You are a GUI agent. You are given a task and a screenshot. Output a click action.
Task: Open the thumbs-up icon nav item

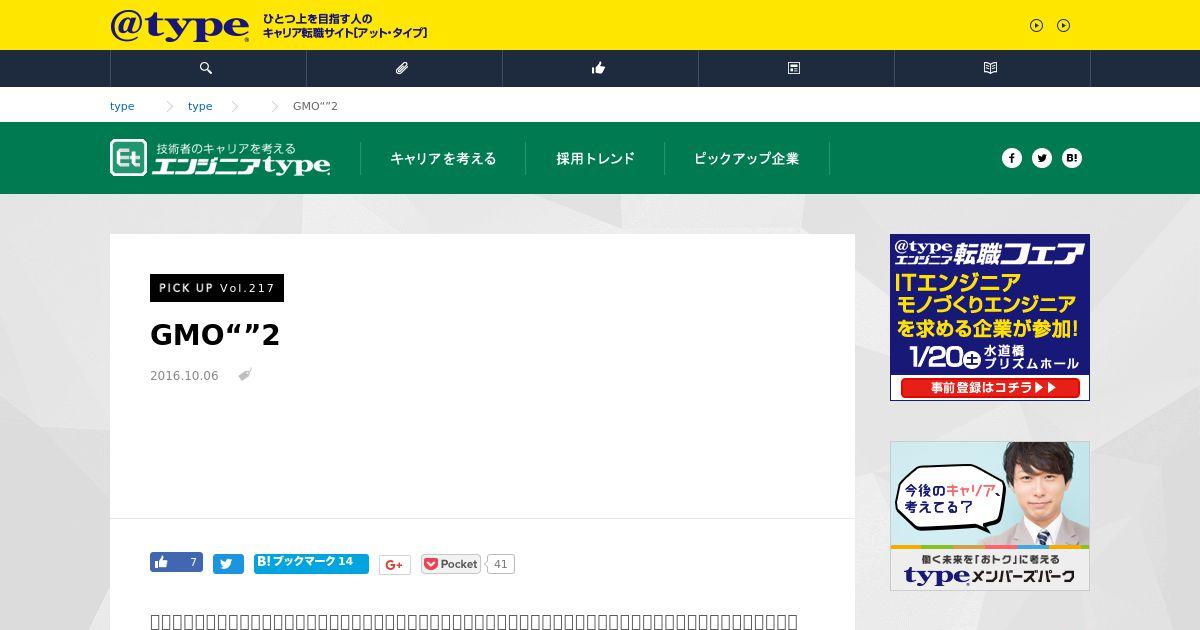598,68
